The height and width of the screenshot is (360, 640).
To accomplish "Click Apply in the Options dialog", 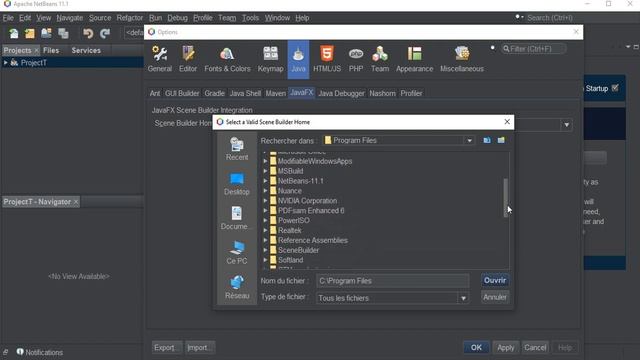I will pyautogui.click(x=505, y=347).
